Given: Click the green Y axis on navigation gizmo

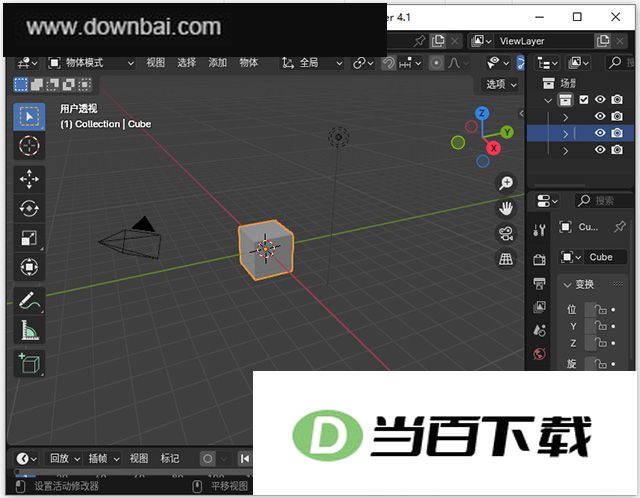Looking at the screenshot, I should click(507, 132).
